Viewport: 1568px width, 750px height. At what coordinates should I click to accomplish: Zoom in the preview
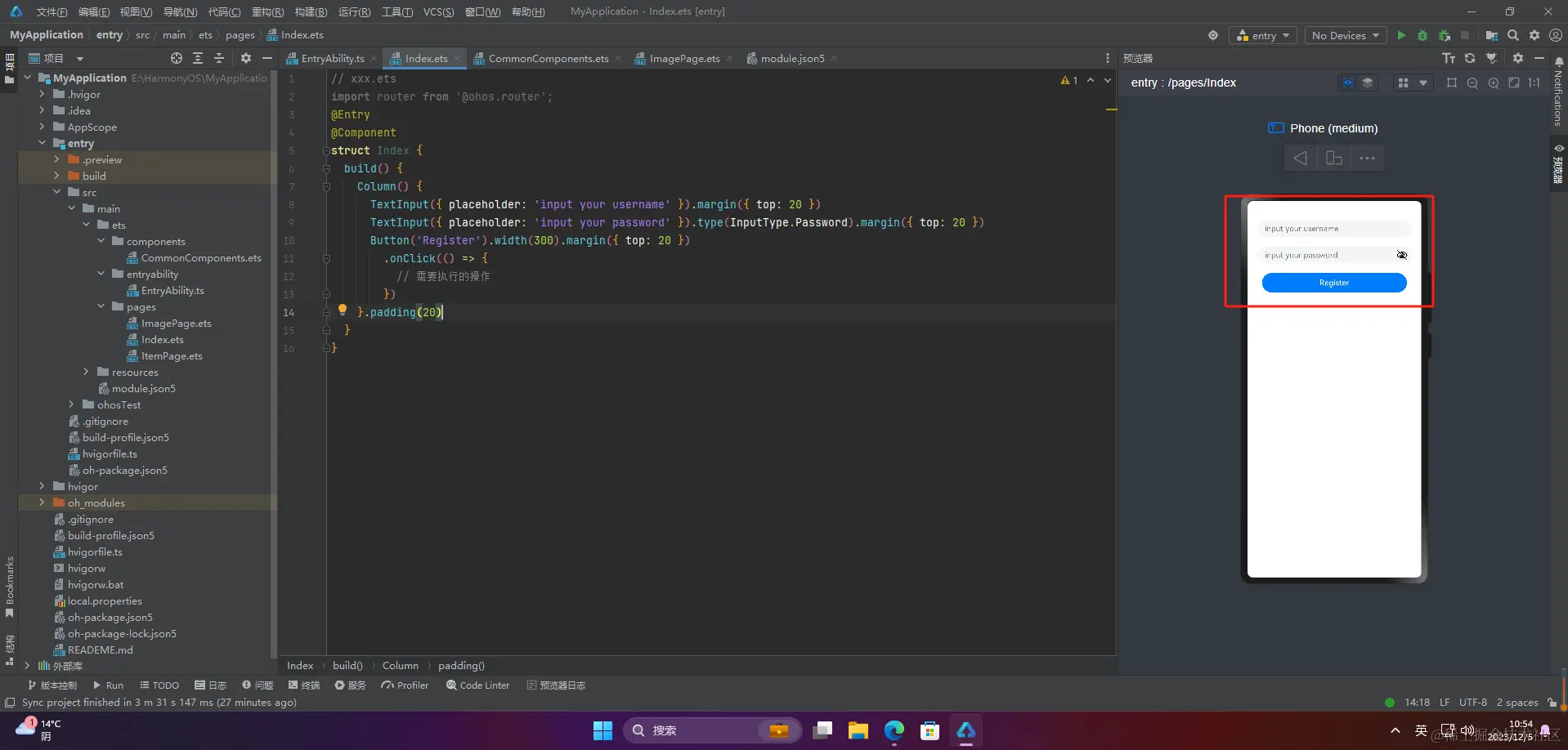(x=1494, y=83)
